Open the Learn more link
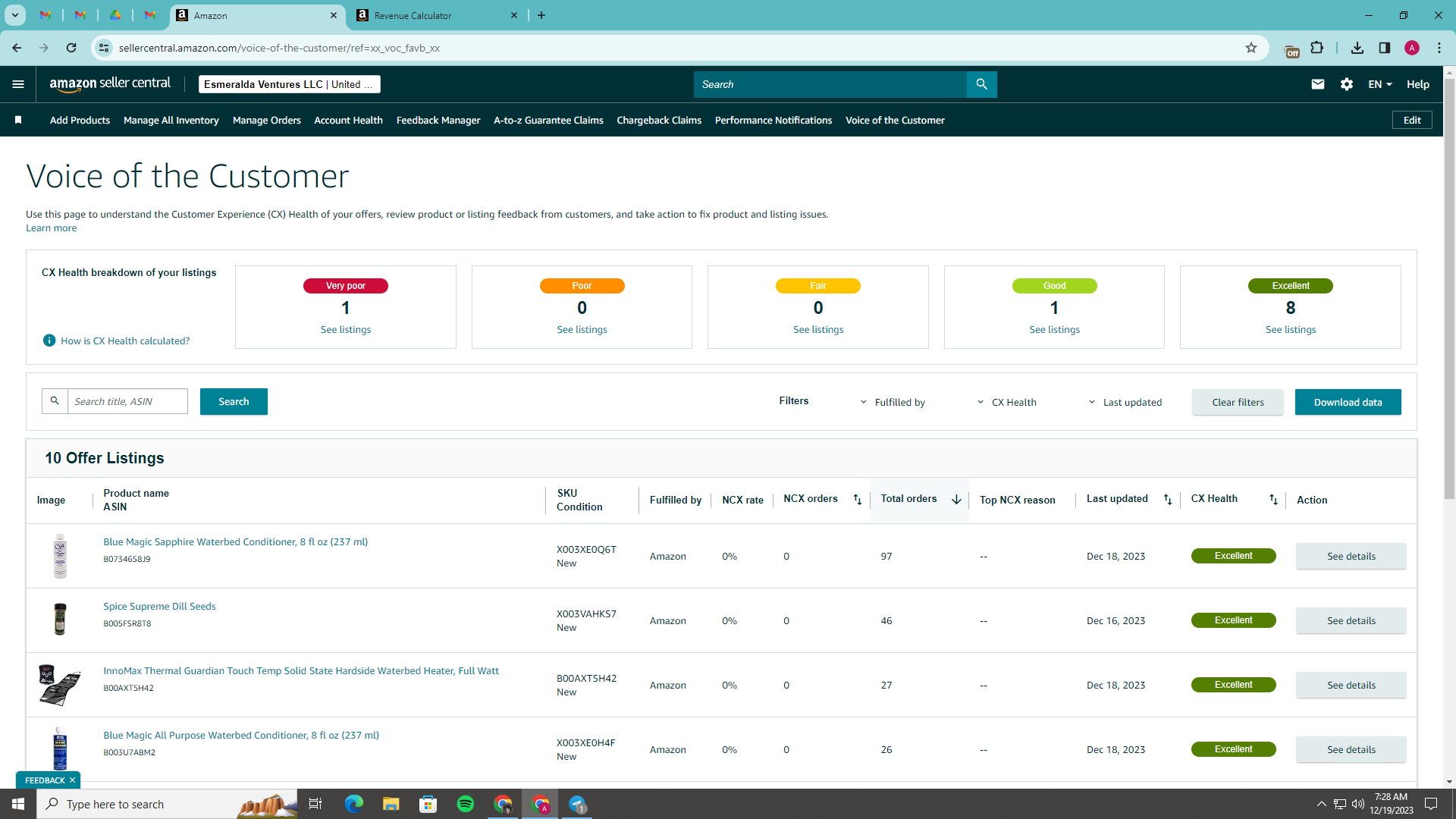 51,227
